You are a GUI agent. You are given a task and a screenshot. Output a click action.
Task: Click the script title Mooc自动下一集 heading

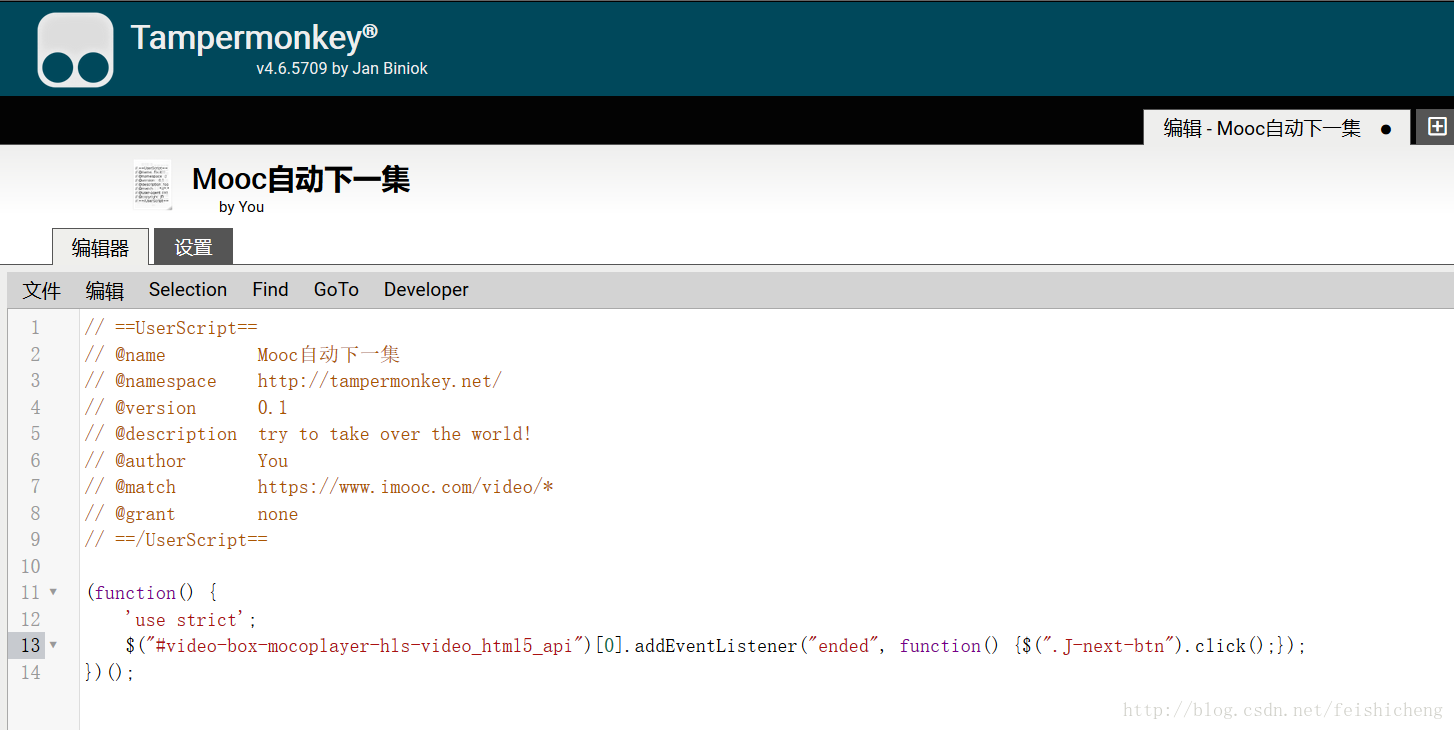click(301, 179)
